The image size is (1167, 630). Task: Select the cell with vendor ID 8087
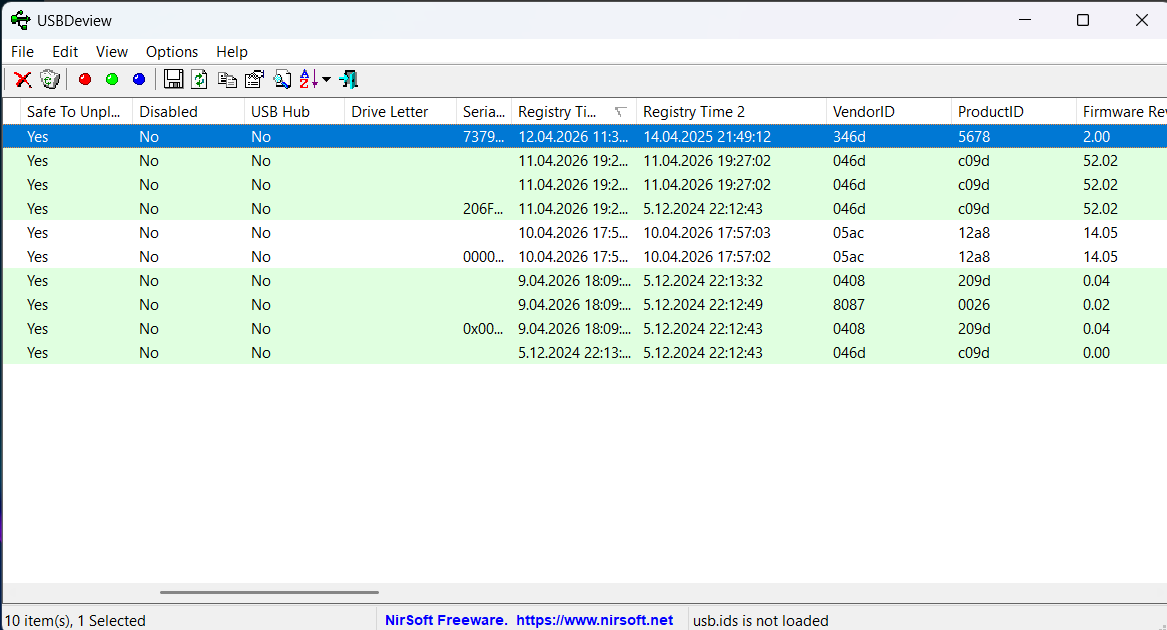tap(849, 305)
